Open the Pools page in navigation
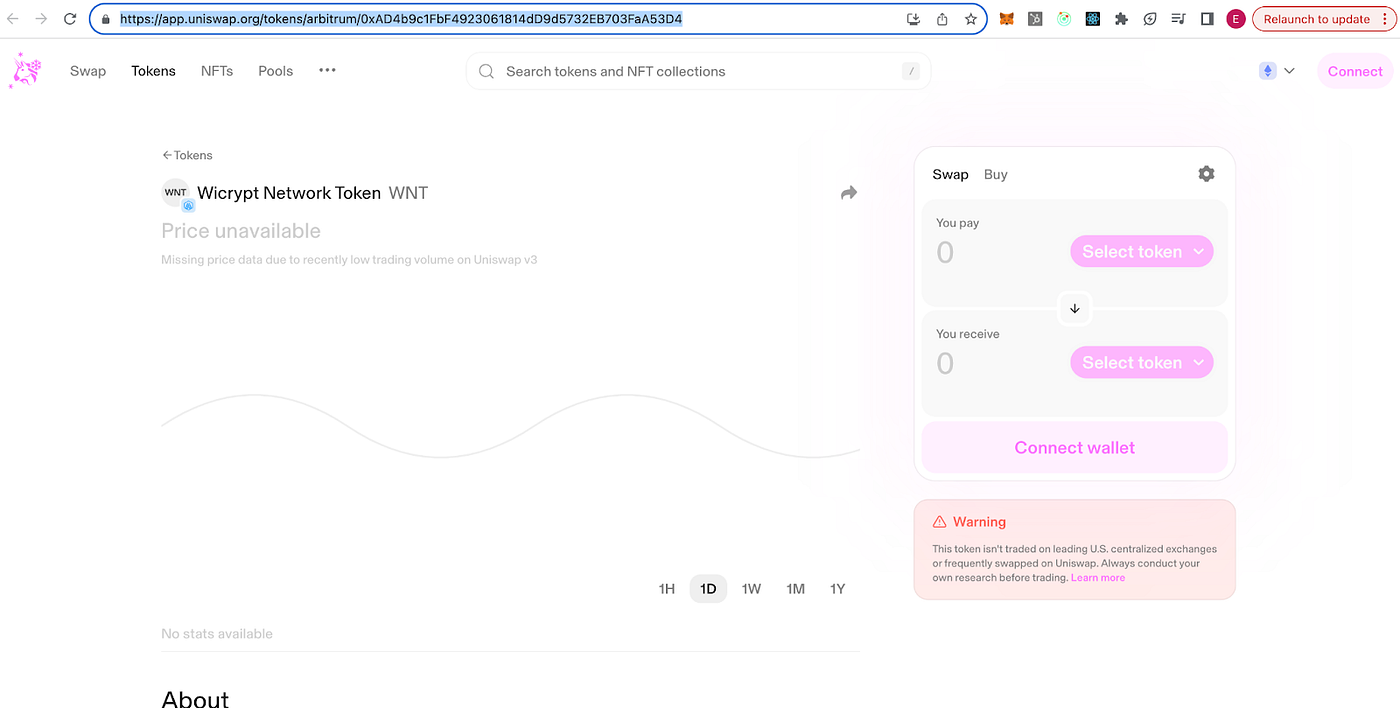1400x708 pixels. click(x=275, y=71)
